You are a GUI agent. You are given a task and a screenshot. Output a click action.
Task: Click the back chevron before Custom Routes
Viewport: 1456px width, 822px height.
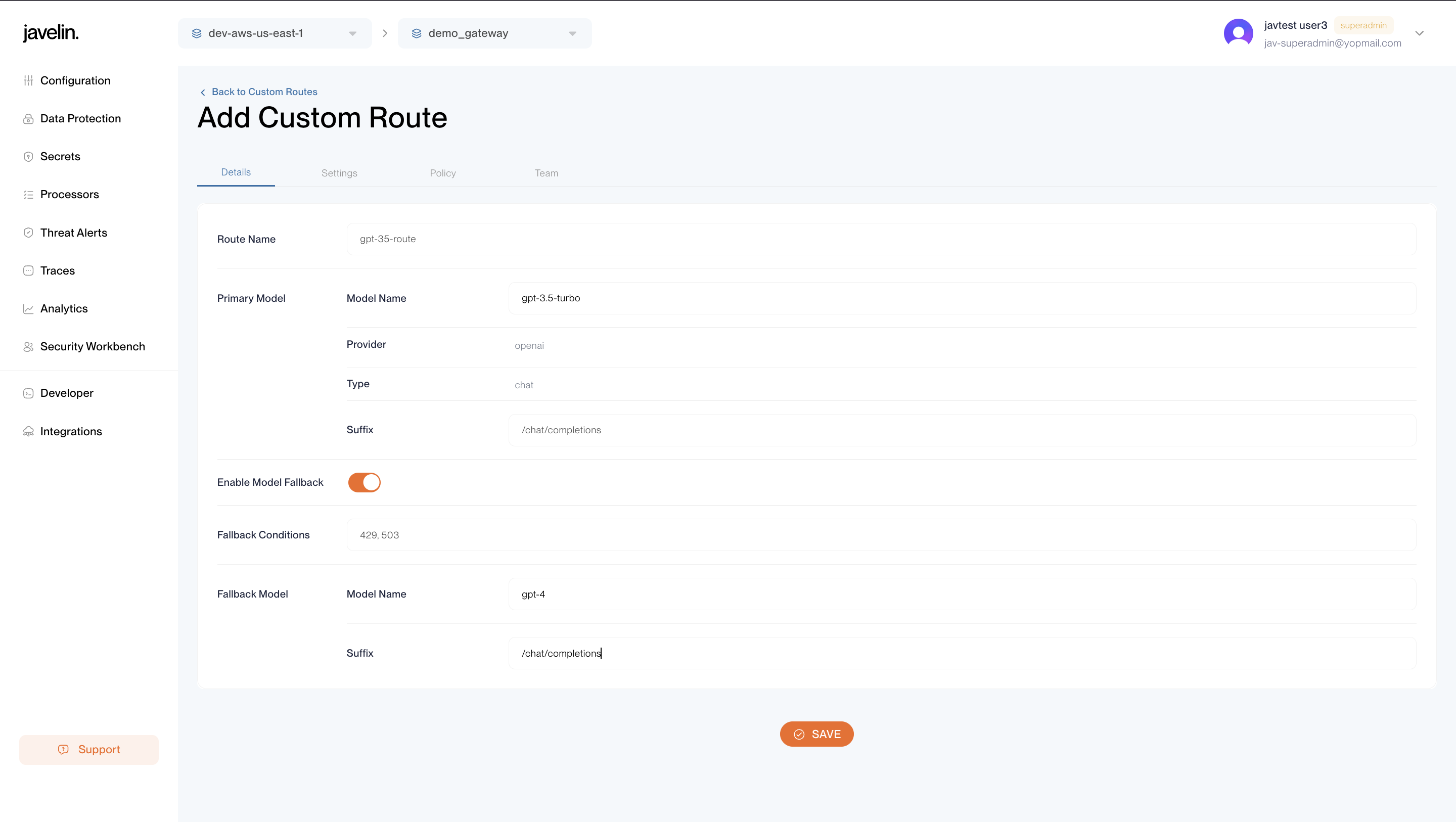(x=203, y=92)
